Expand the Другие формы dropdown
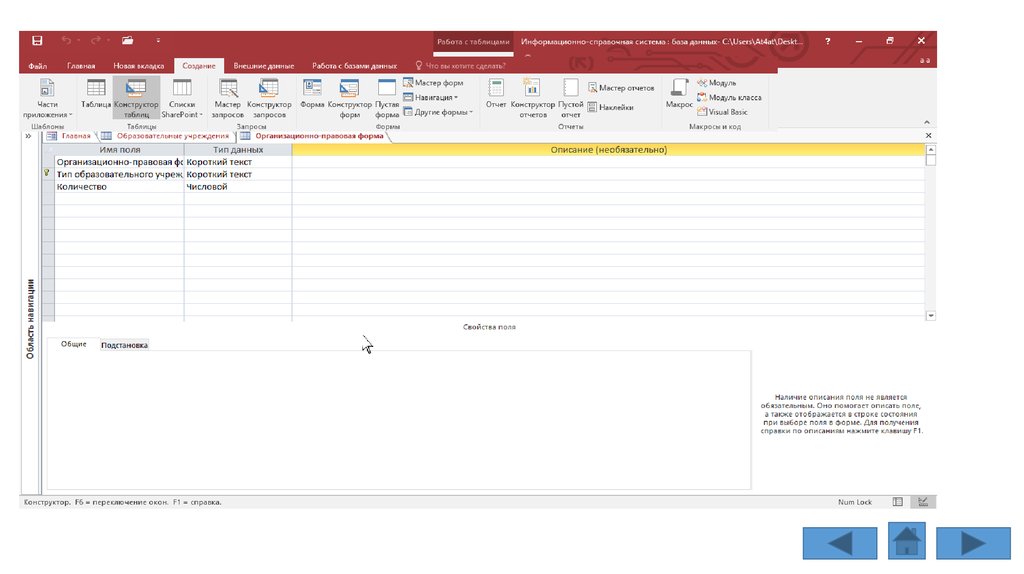This screenshot has width=1024, height=574. [x=437, y=112]
